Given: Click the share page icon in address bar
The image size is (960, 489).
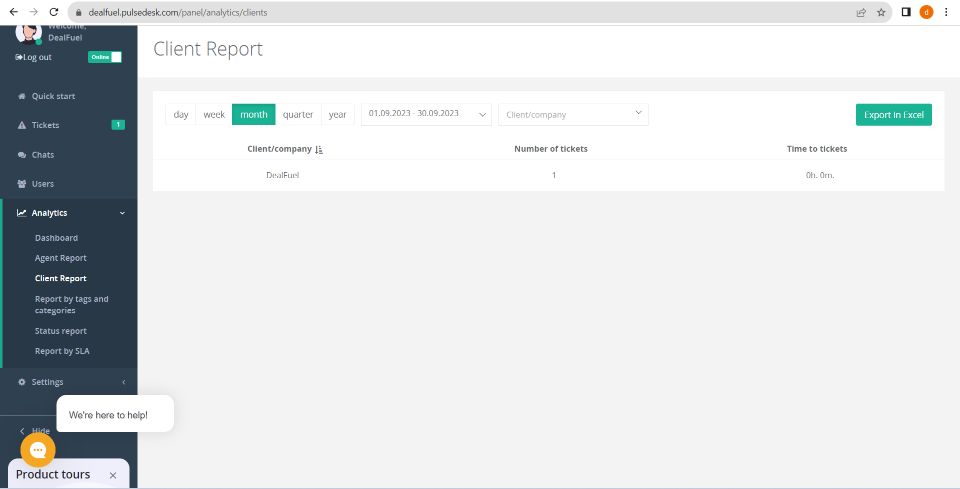Looking at the screenshot, I should [x=861, y=12].
